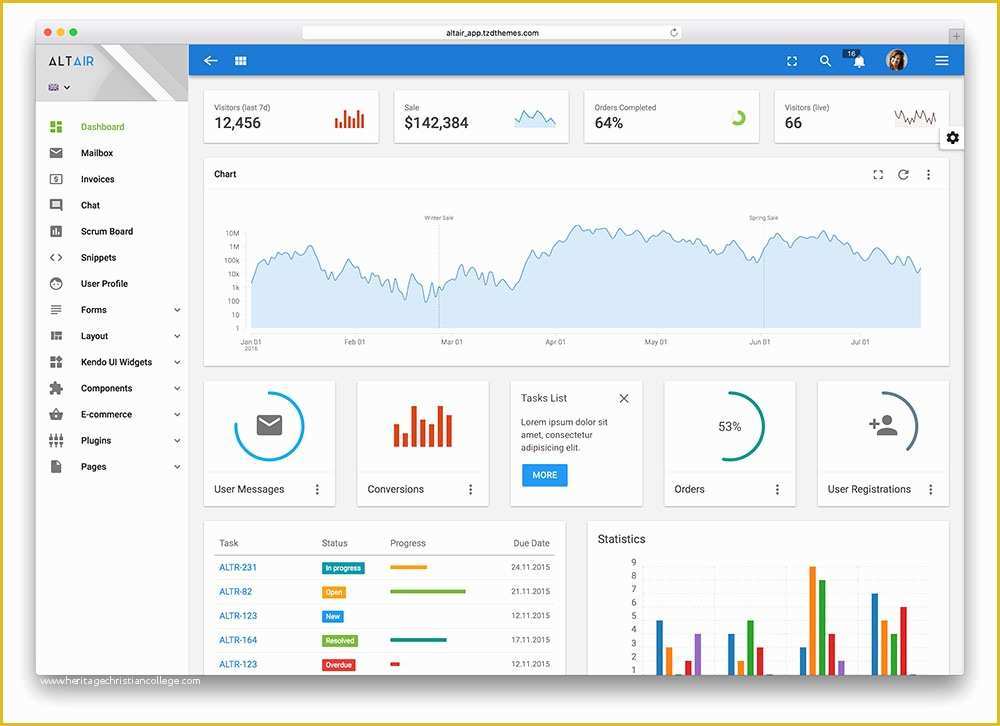1000x726 pixels.
Task: Click the due date "24.11.2015"
Action: (531, 567)
